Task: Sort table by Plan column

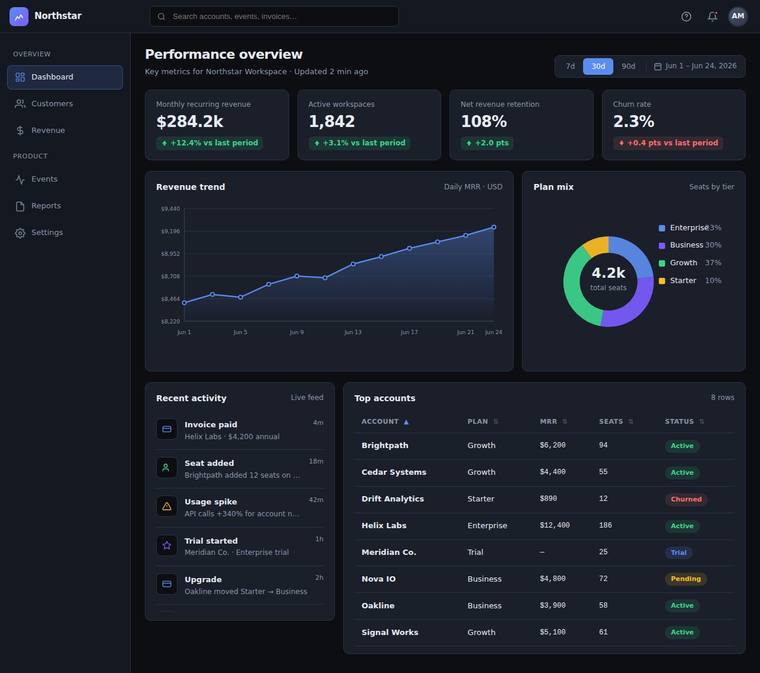Action: 482,422
